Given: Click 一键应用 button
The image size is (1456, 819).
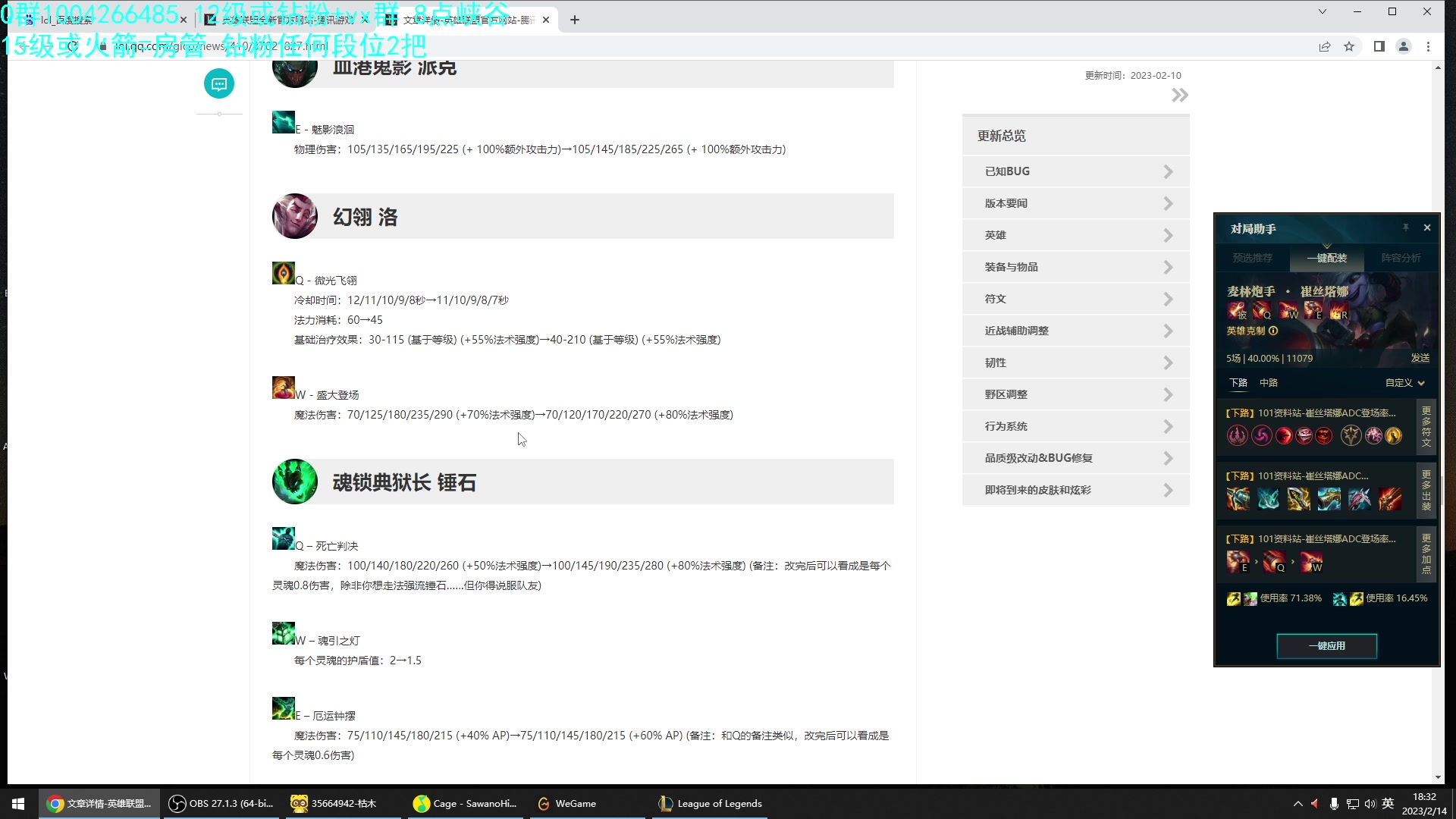Looking at the screenshot, I should point(1327,646).
